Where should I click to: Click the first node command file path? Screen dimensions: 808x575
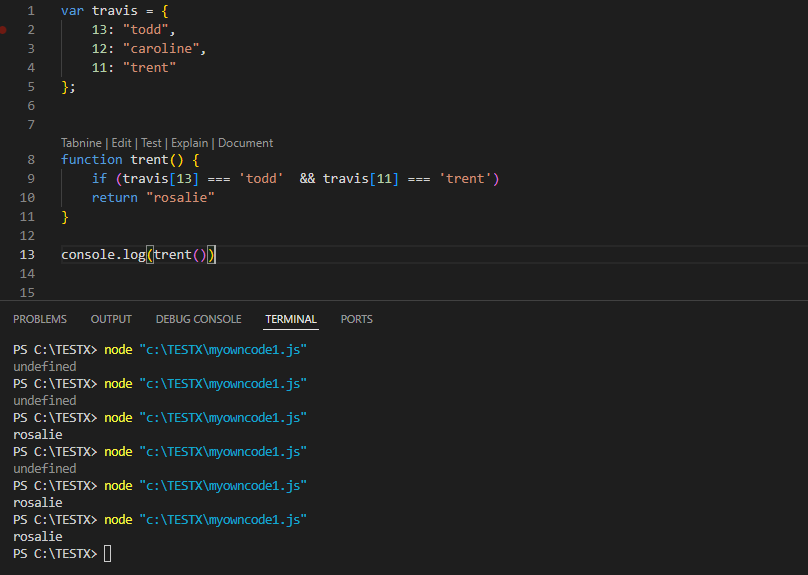(223, 350)
